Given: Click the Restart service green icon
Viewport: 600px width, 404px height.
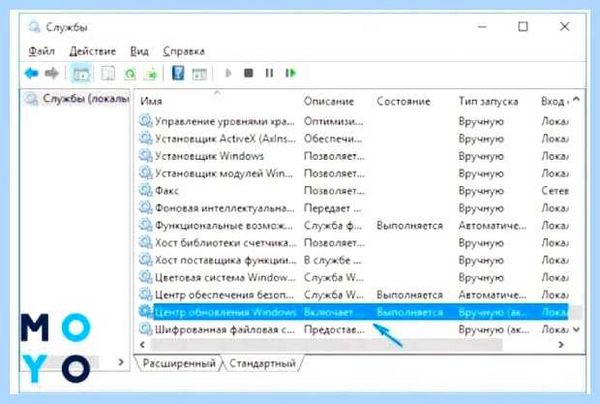Looking at the screenshot, I should tap(291, 73).
